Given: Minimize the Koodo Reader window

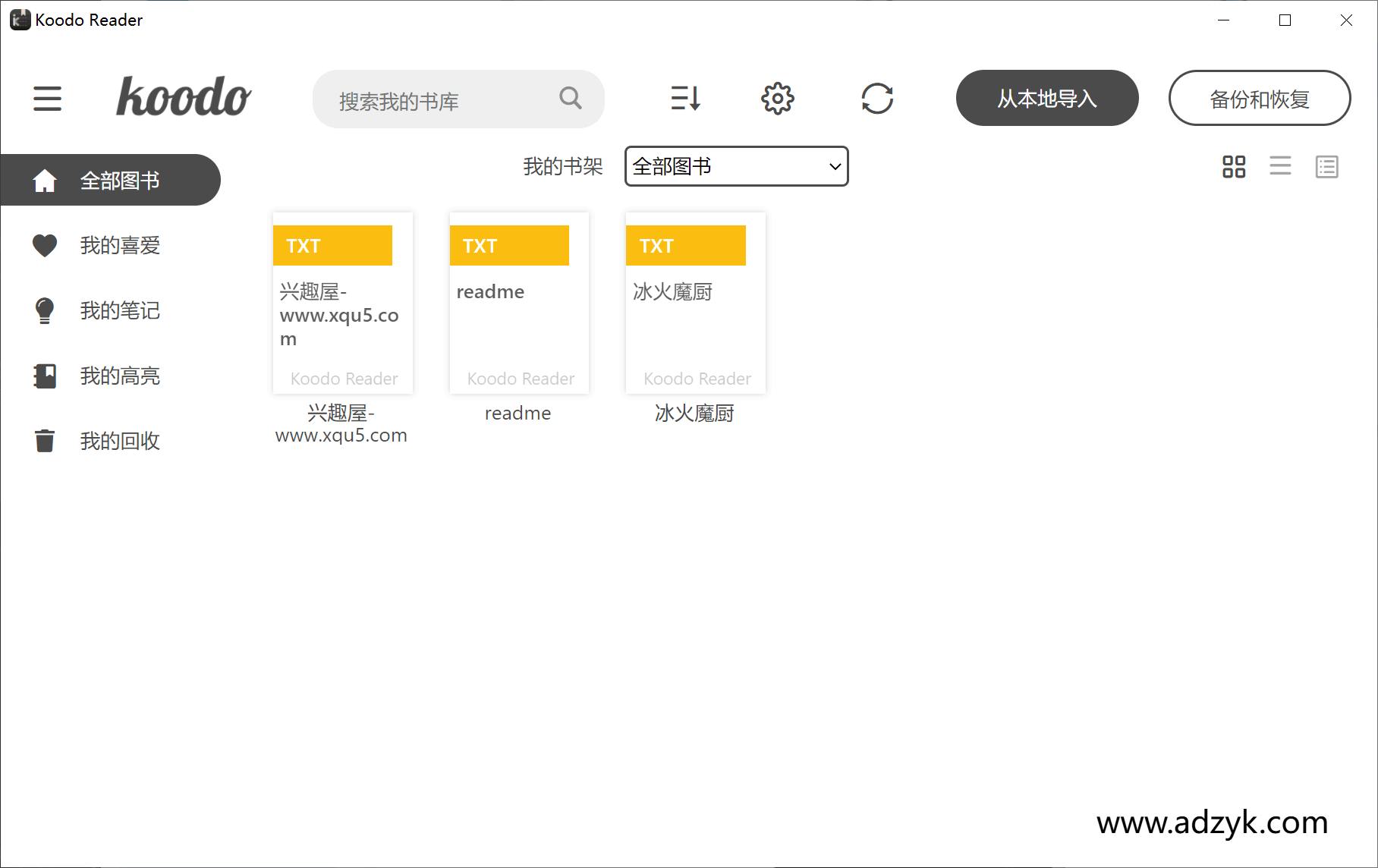Looking at the screenshot, I should click(1223, 20).
